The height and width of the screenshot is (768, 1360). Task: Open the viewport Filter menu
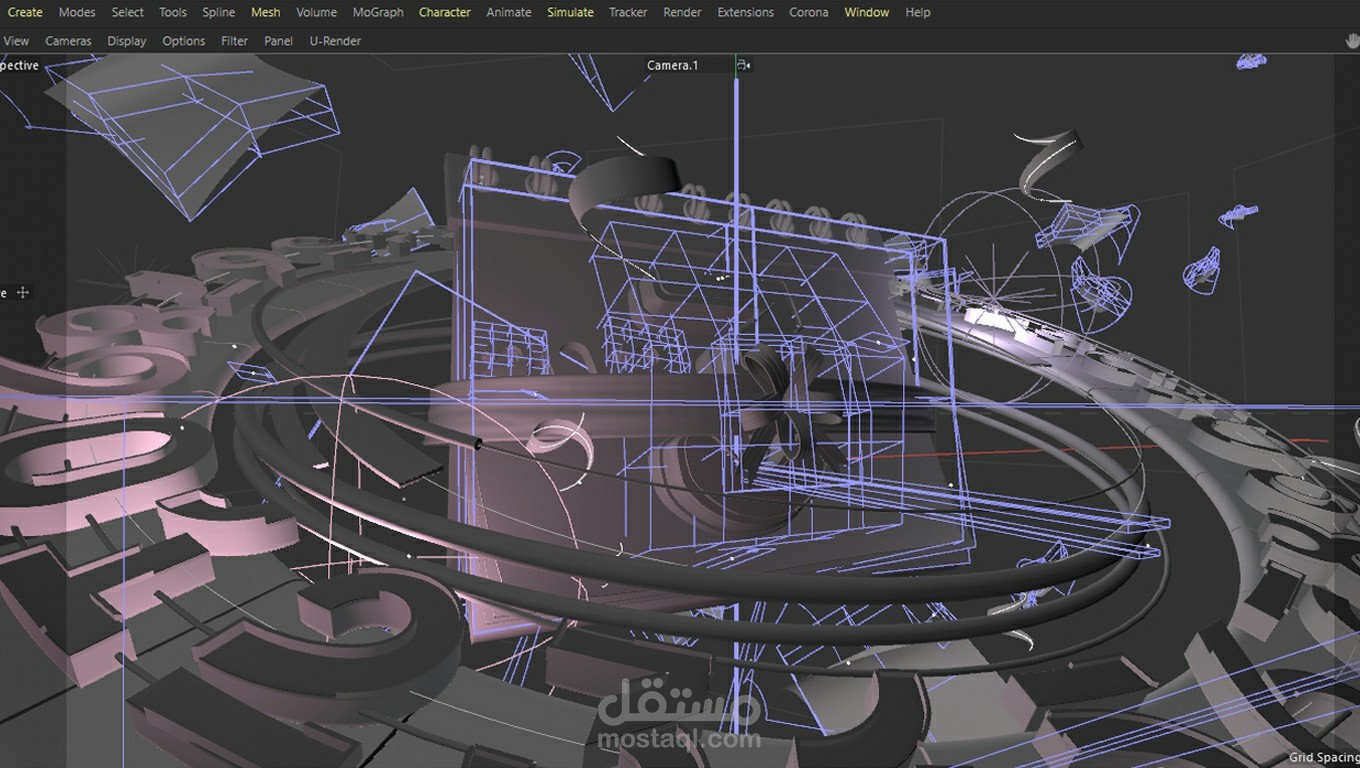point(235,41)
